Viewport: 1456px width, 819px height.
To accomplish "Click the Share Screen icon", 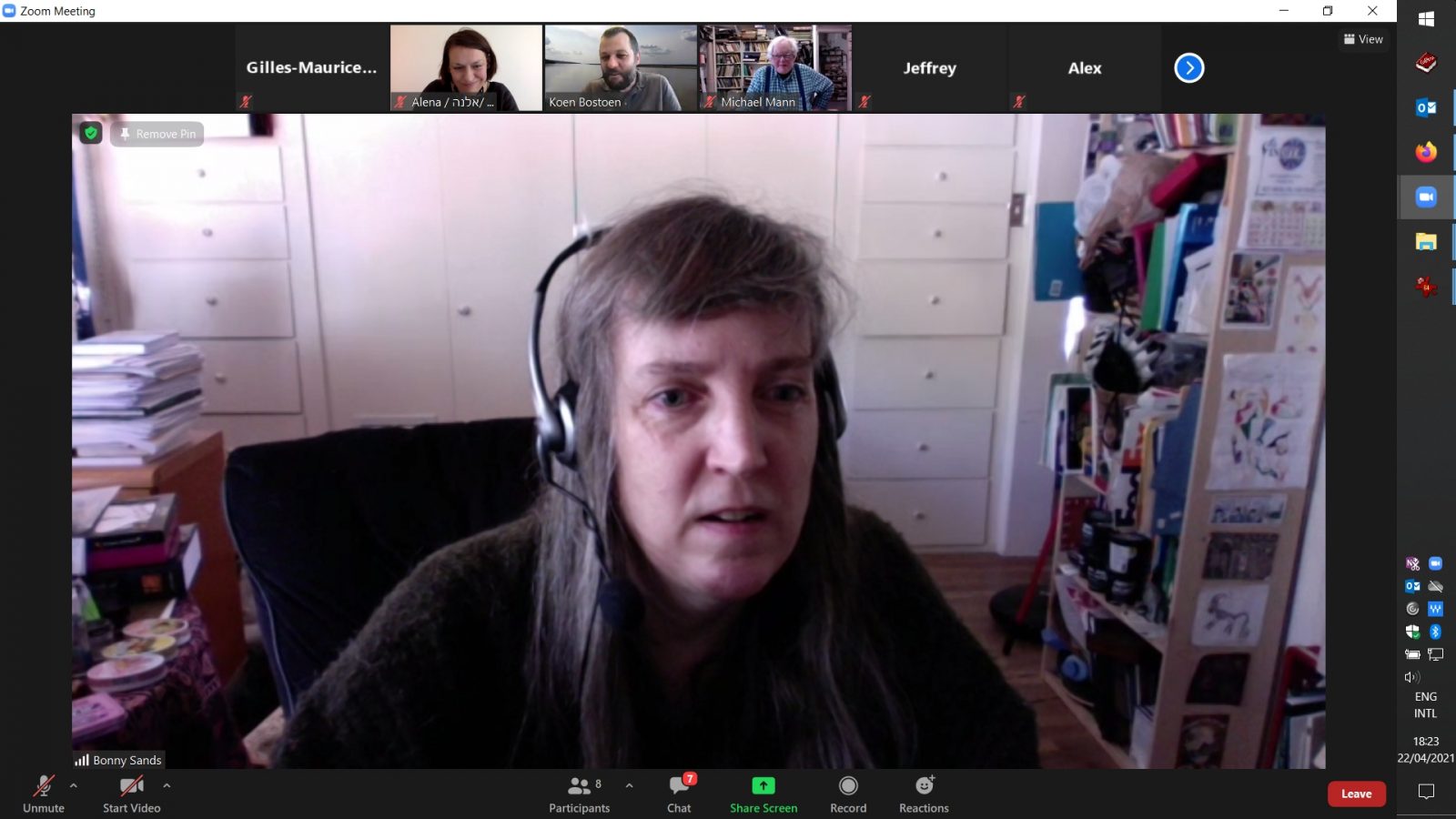I will tap(763, 786).
